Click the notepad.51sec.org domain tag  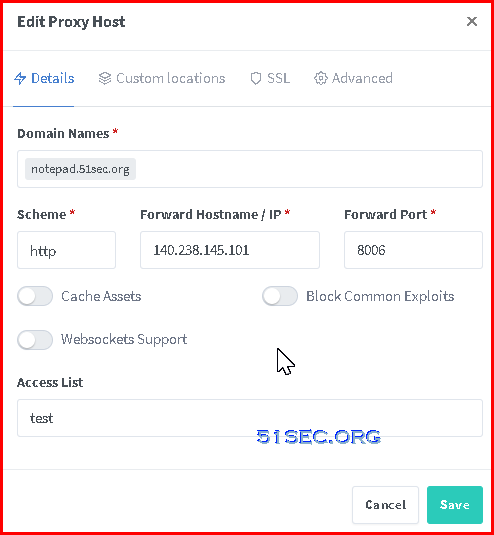click(x=81, y=169)
